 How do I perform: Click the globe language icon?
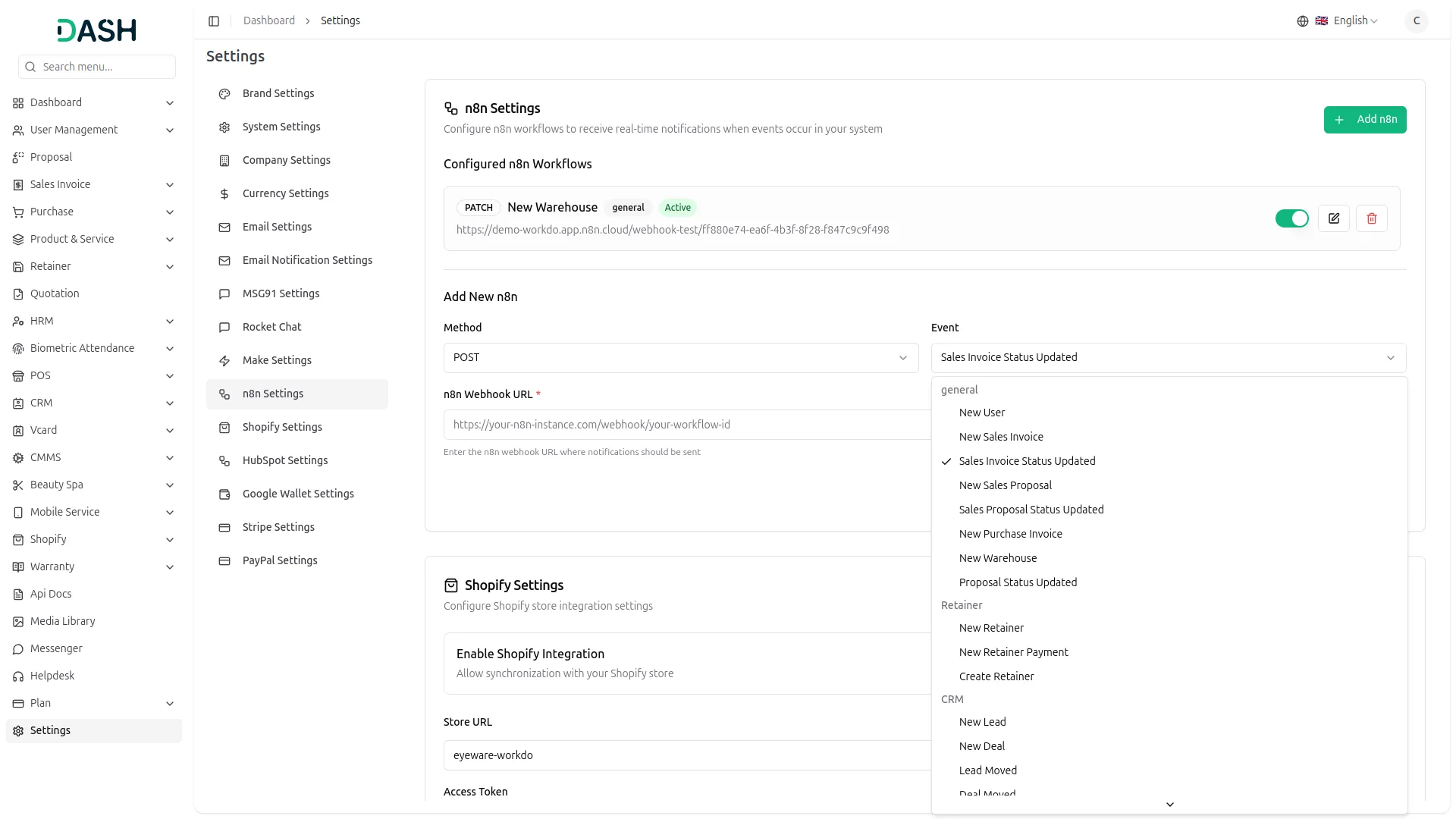[x=1303, y=21]
